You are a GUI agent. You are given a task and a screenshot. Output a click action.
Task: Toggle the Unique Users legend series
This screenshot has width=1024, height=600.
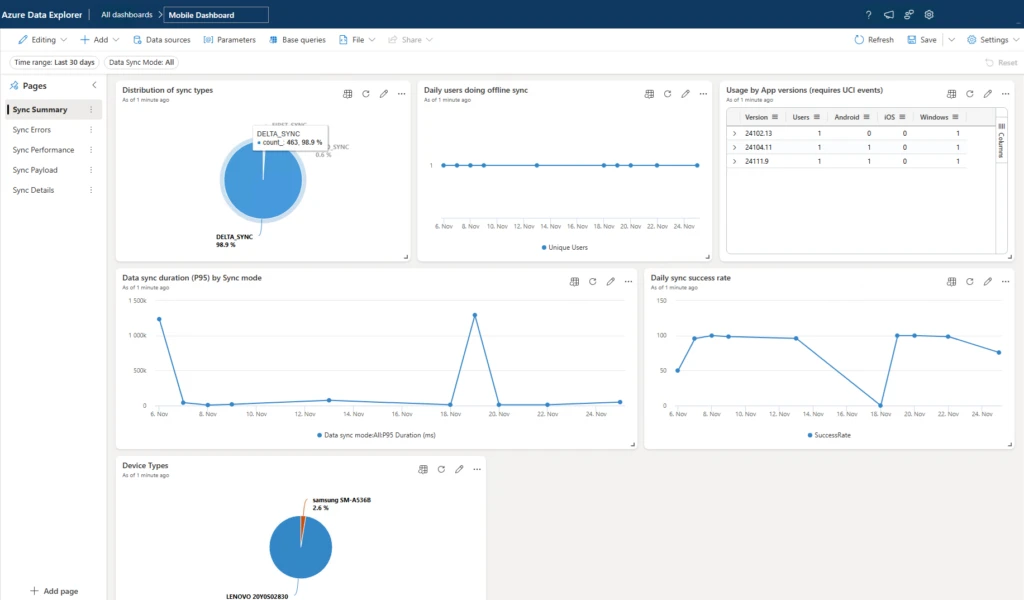(x=565, y=247)
